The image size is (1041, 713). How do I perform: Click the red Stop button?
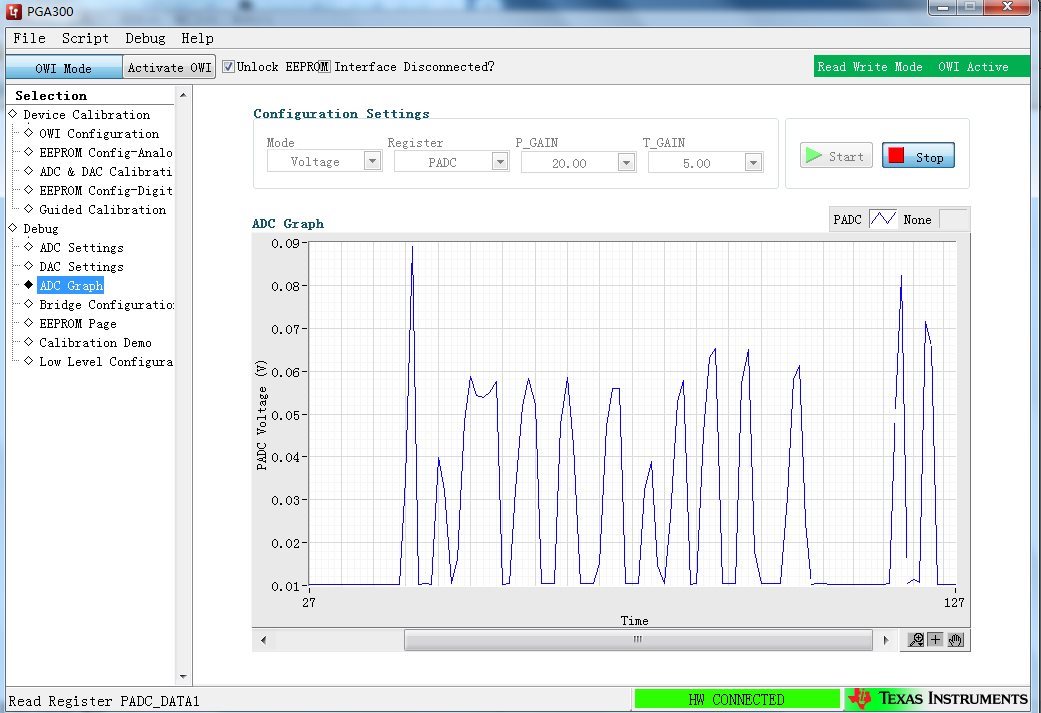tap(918, 156)
